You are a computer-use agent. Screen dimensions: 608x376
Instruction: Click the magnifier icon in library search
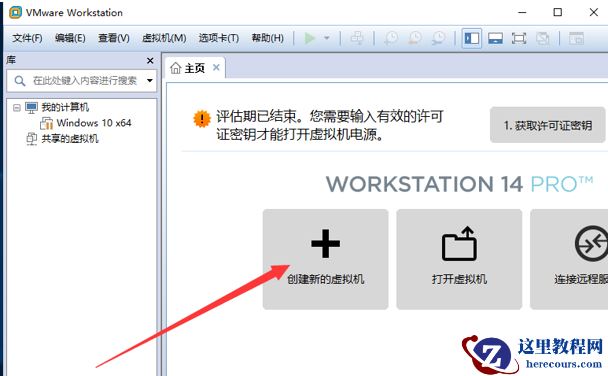point(20,81)
